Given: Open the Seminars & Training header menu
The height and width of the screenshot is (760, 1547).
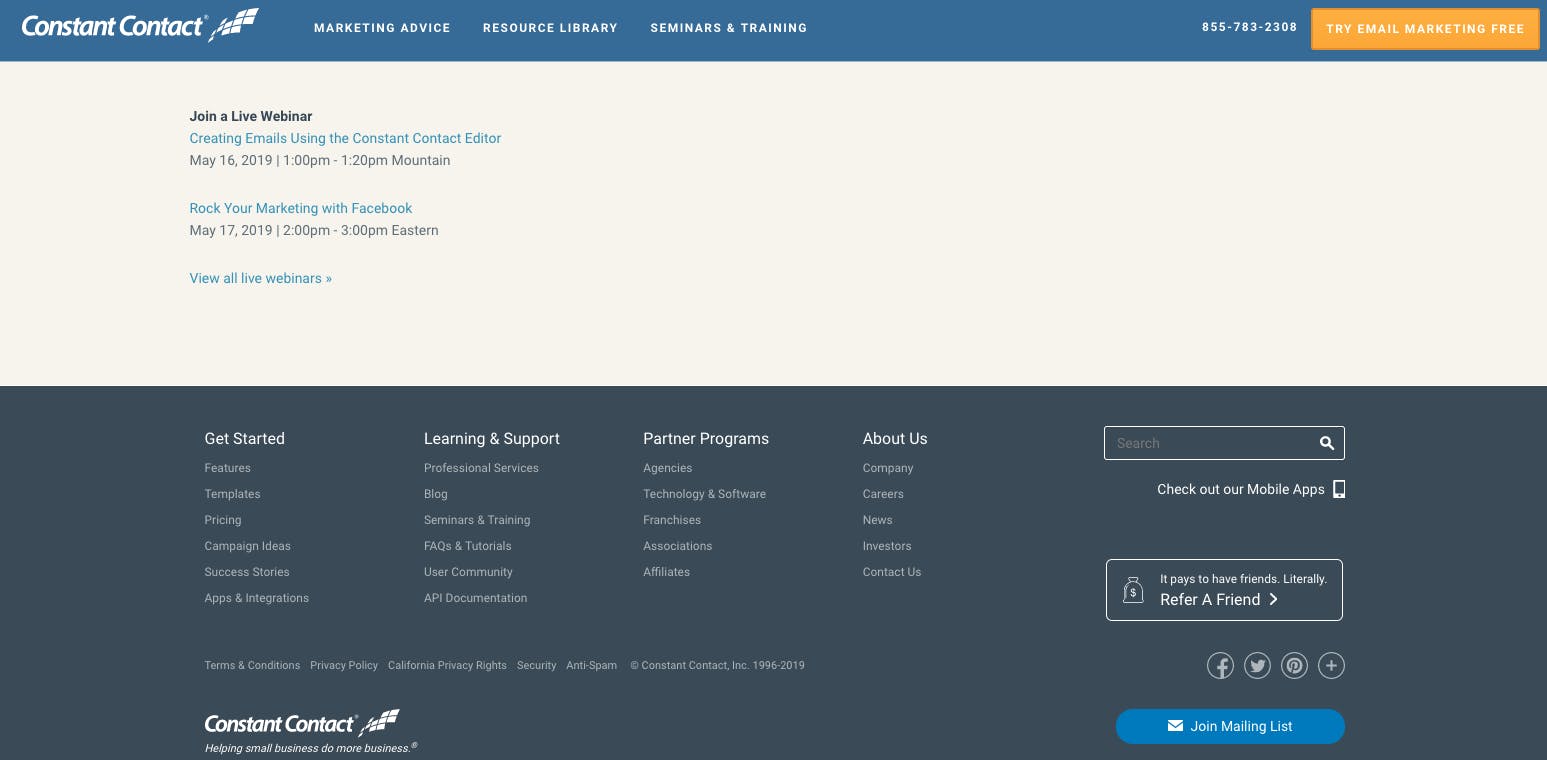Looking at the screenshot, I should point(728,28).
